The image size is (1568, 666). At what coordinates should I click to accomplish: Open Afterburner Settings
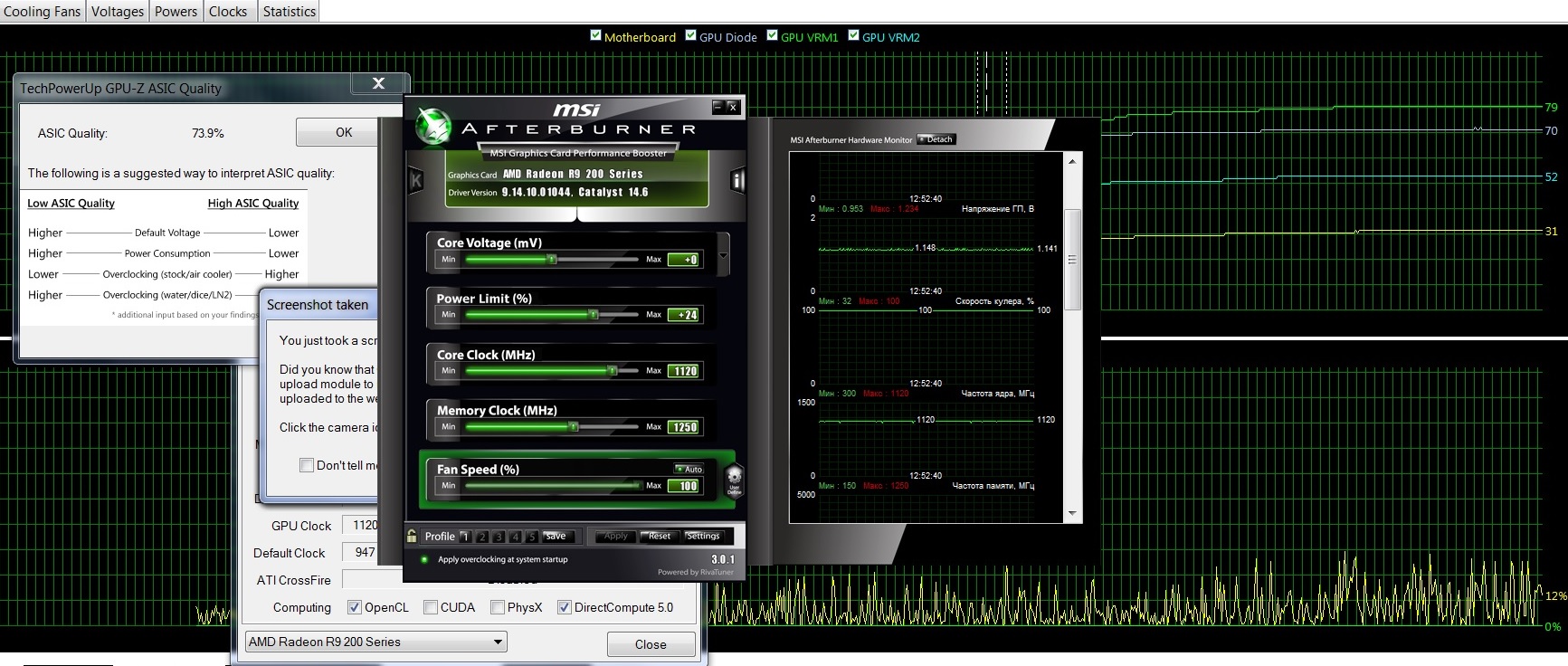(703, 536)
